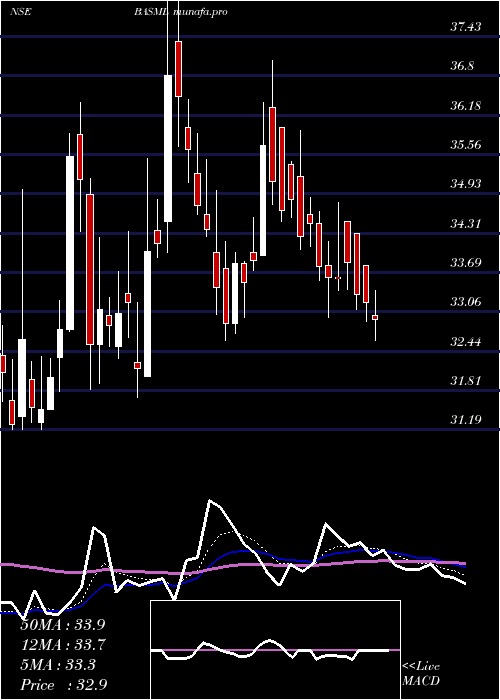Image resolution: width=500 pixels, height=700 pixels.
Task: Click the 34.31 price axis label
Action: 466,224
